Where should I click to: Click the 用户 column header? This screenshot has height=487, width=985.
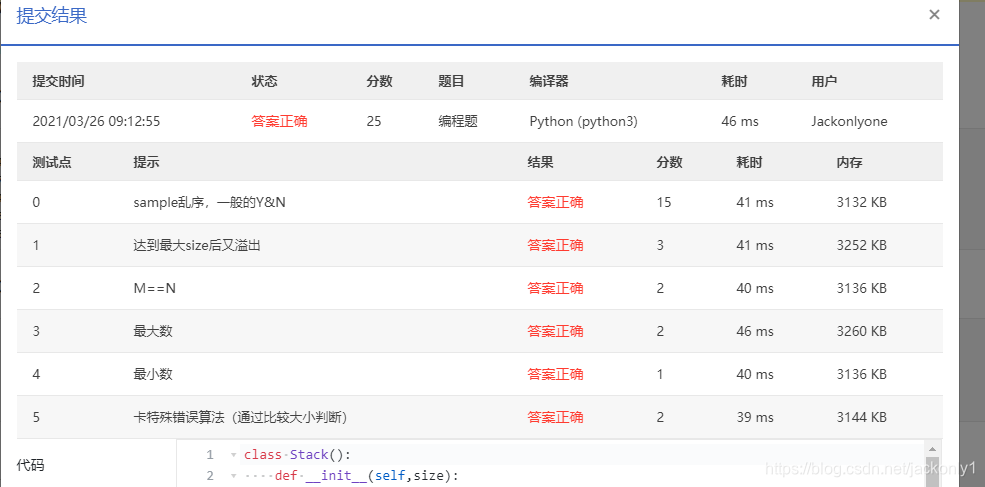coord(824,81)
